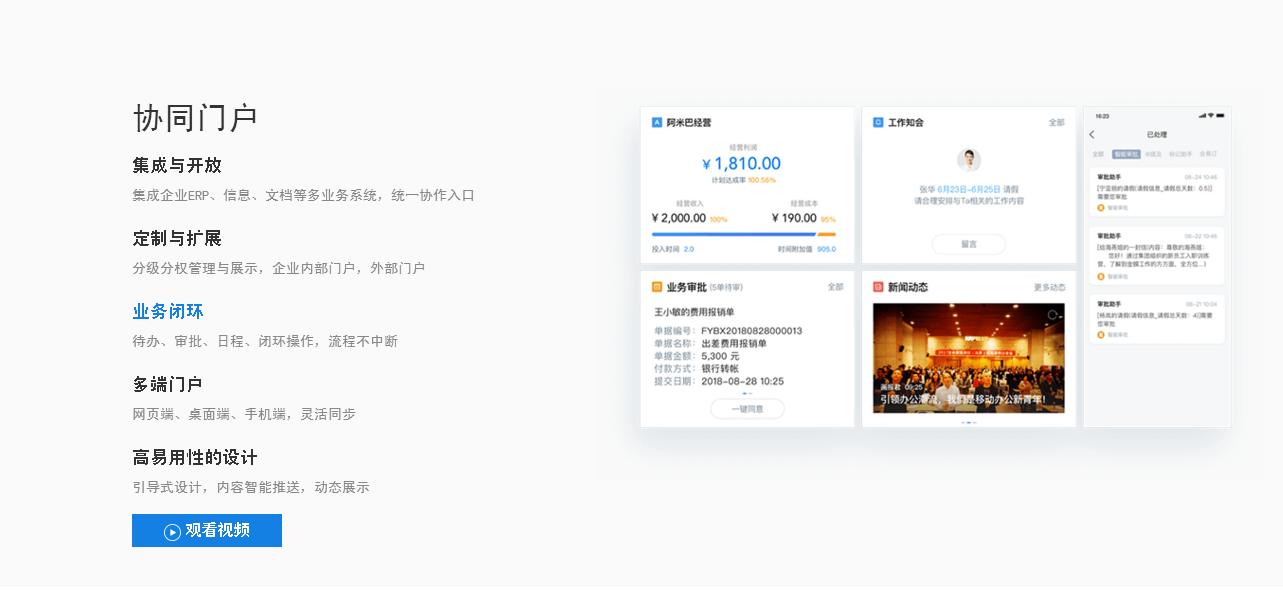Click the 留言 button in 工作知会
This screenshot has width=1283, height=596.
(968, 244)
